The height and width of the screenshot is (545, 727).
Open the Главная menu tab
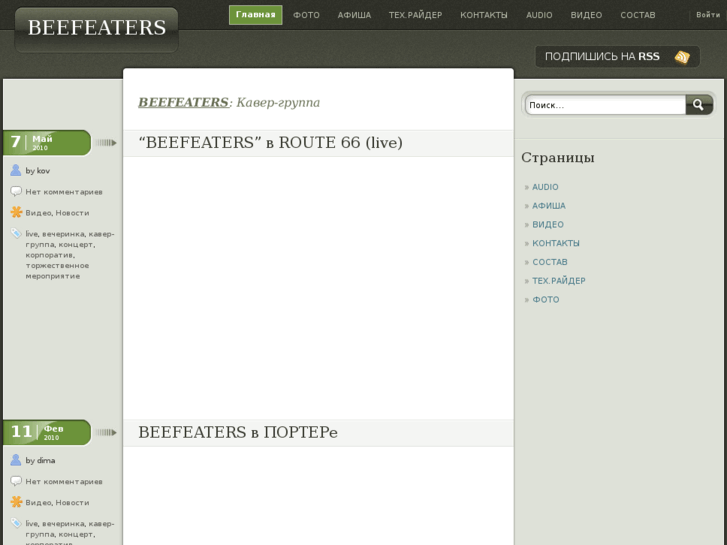pos(255,15)
